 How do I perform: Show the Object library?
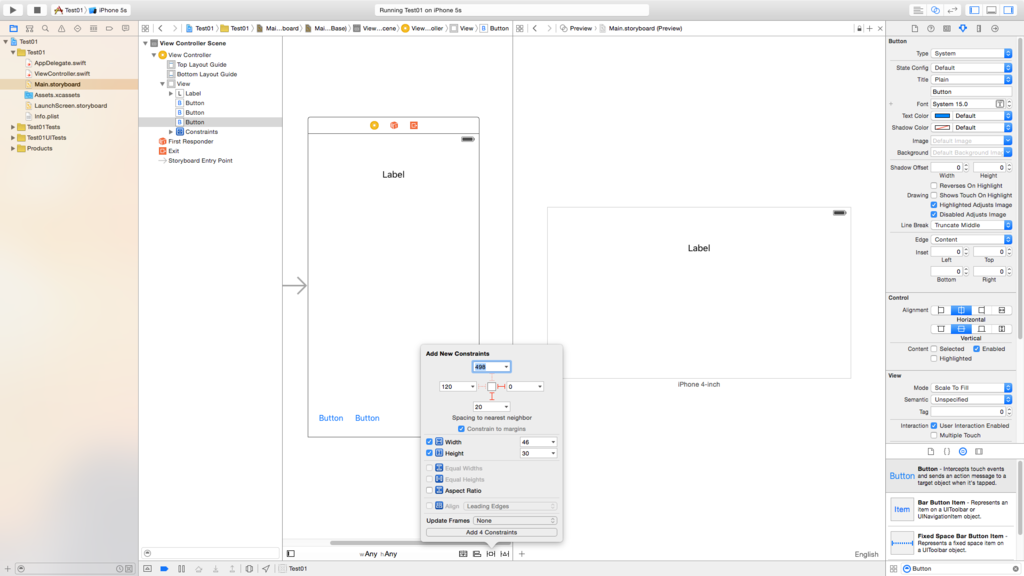point(963,451)
